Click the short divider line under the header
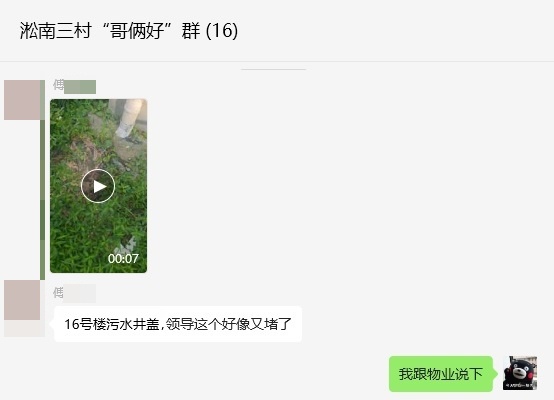Viewport: 554px width, 400px height. [x=273, y=69]
